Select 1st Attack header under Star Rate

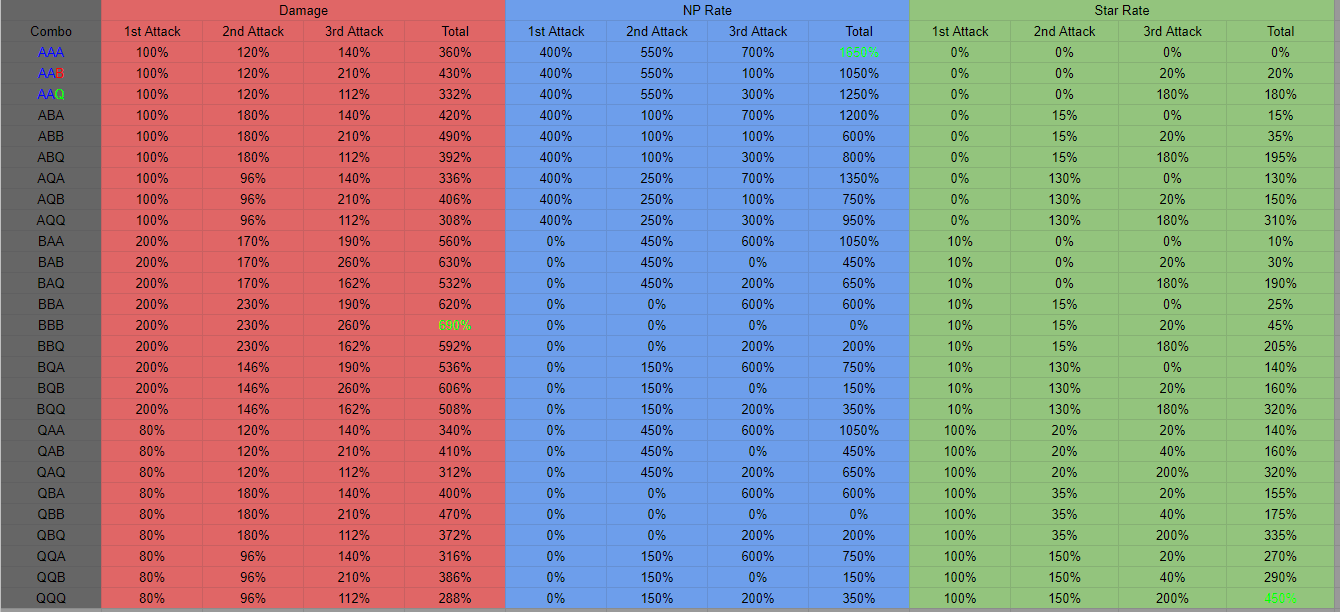tap(960, 31)
